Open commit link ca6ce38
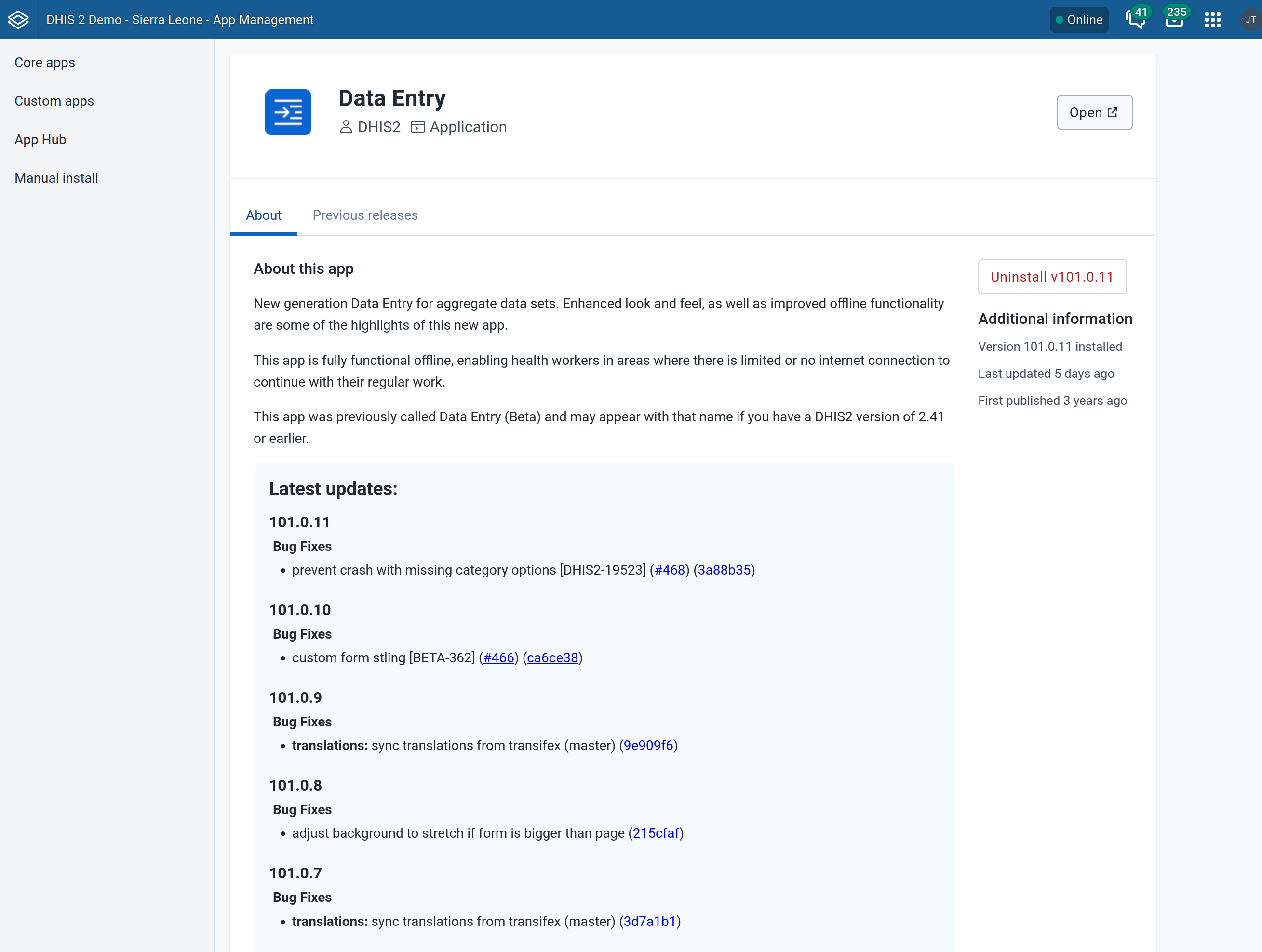 552,657
